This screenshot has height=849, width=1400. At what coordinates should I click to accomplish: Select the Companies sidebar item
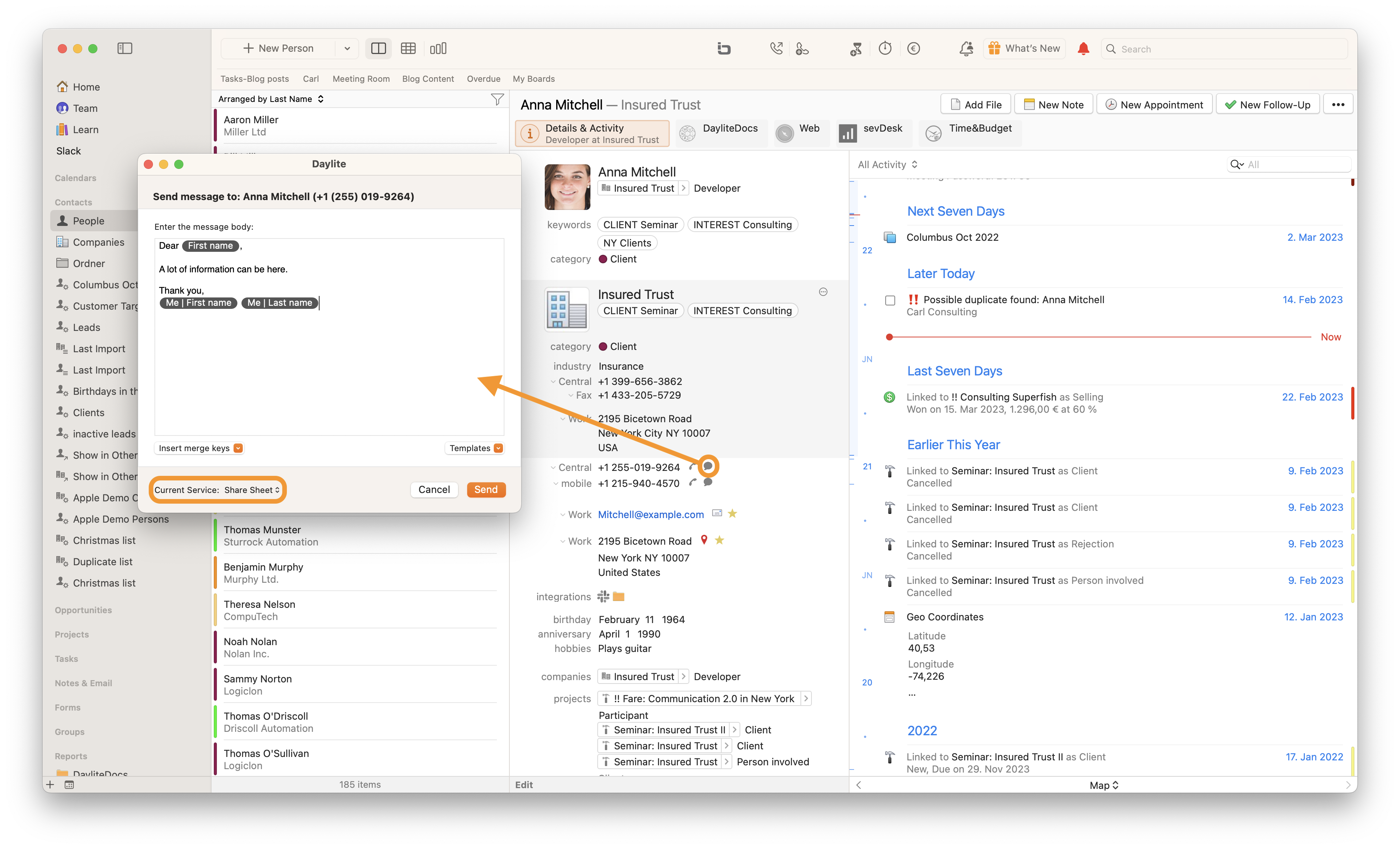tap(98, 242)
